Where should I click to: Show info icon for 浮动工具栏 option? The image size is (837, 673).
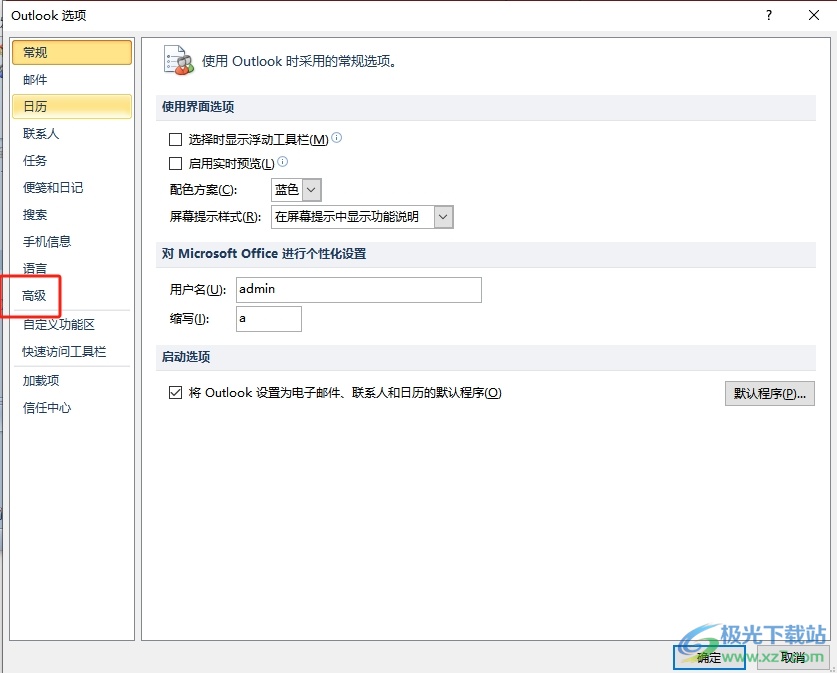pyautogui.click(x=337, y=138)
